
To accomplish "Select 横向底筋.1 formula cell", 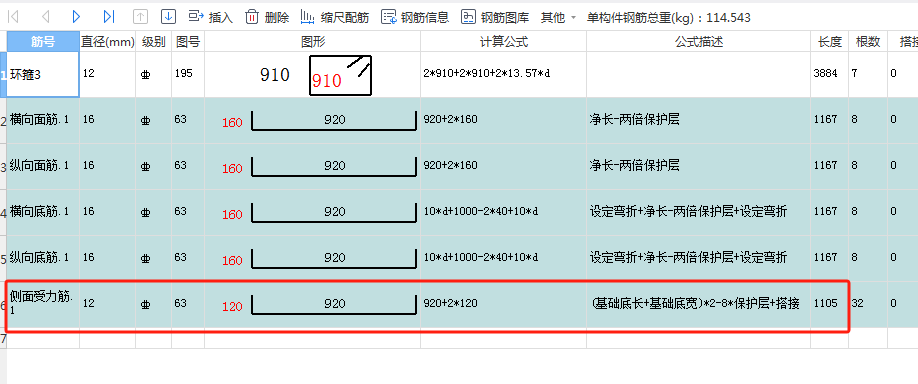I will [x=503, y=212].
